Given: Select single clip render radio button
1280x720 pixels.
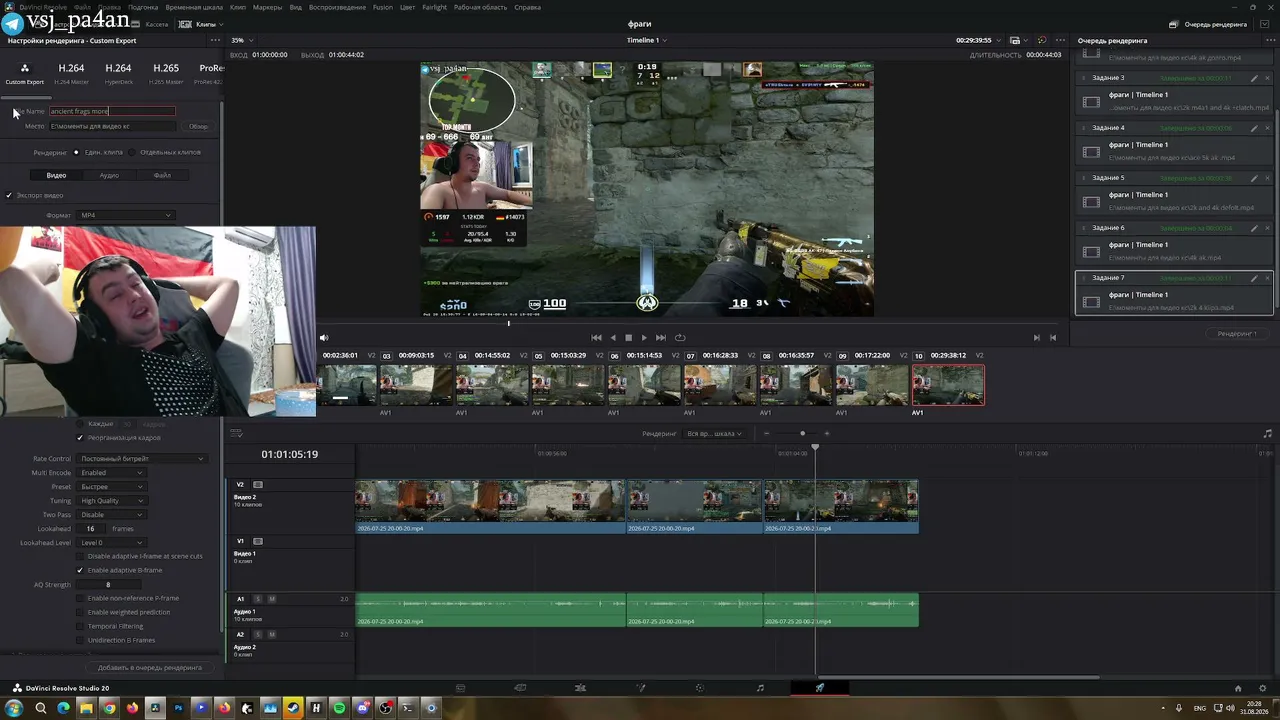Looking at the screenshot, I should 76,152.
